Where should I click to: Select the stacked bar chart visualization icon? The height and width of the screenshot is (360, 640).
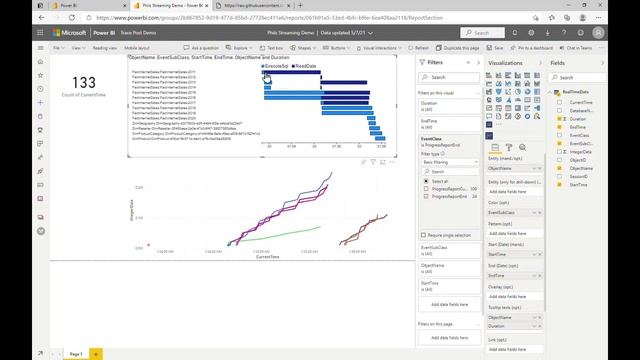point(489,76)
